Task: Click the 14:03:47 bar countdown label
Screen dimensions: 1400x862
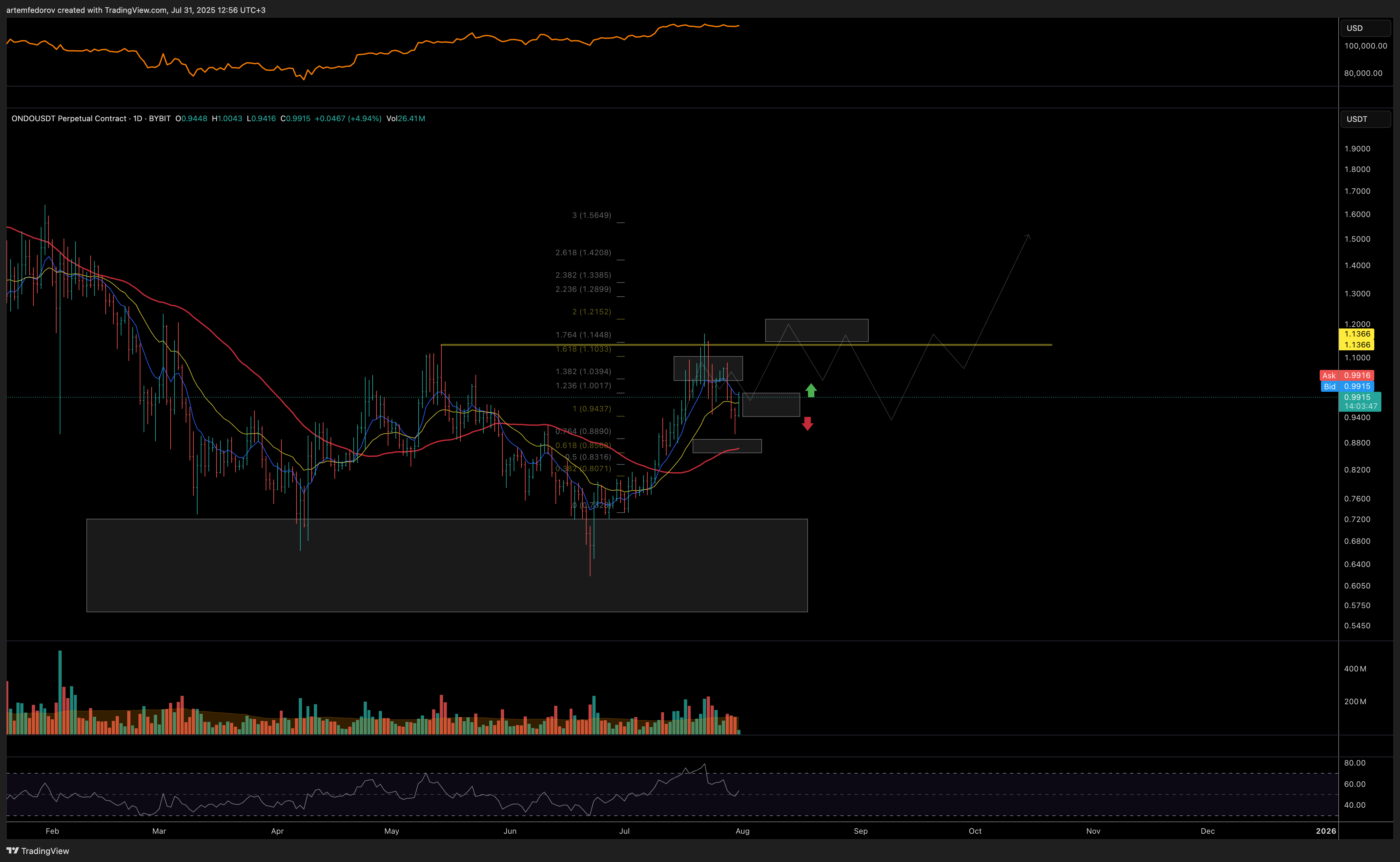Action: 1361,407
